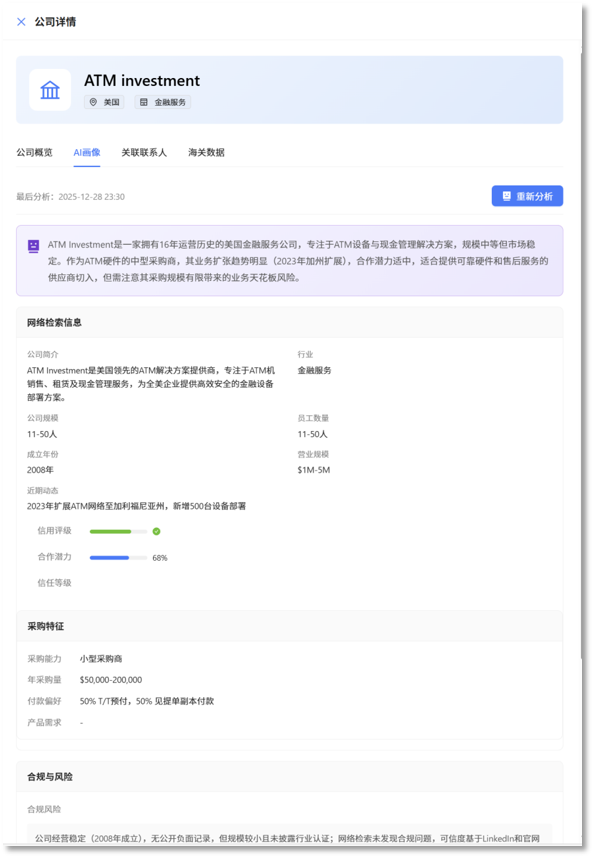Click the compliance risk text 公司经营稳定
Image resolution: width=593 pixels, height=857 pixels.
tap(287, 838)
